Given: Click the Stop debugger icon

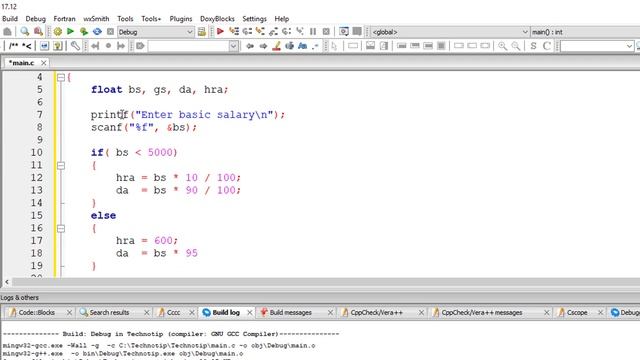Looking at the screenshot, I should (326, 31).
